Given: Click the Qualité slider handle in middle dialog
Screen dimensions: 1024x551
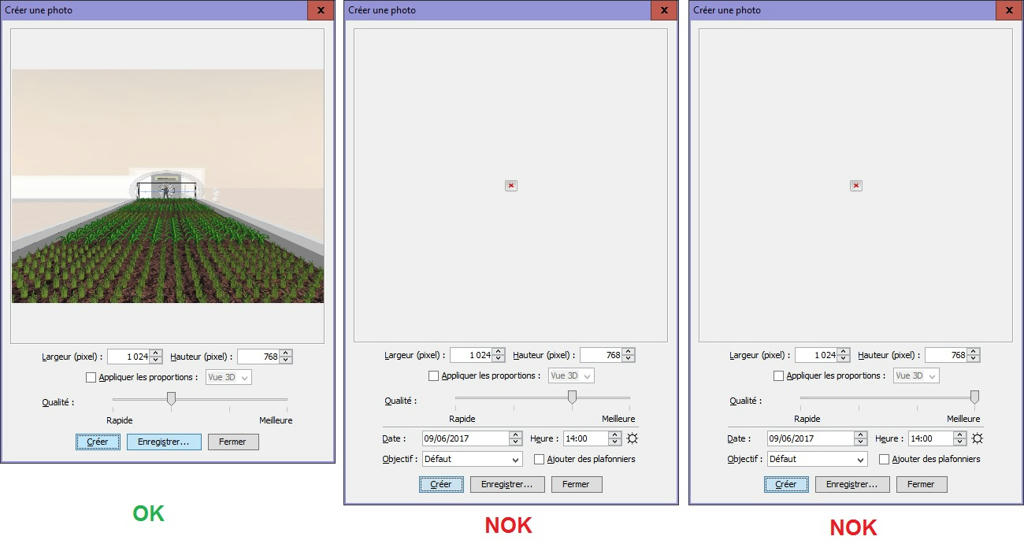Looking at the screenshot, I should coord(572,397).
